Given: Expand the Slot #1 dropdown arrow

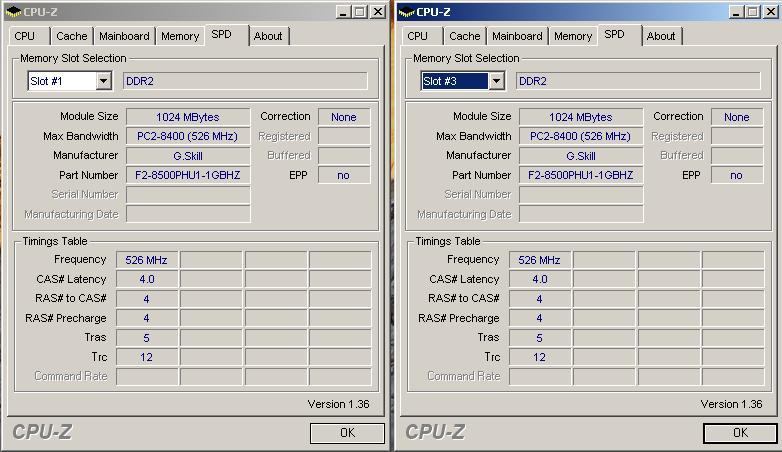Looking at the screenshot, I should click(103, 81).
